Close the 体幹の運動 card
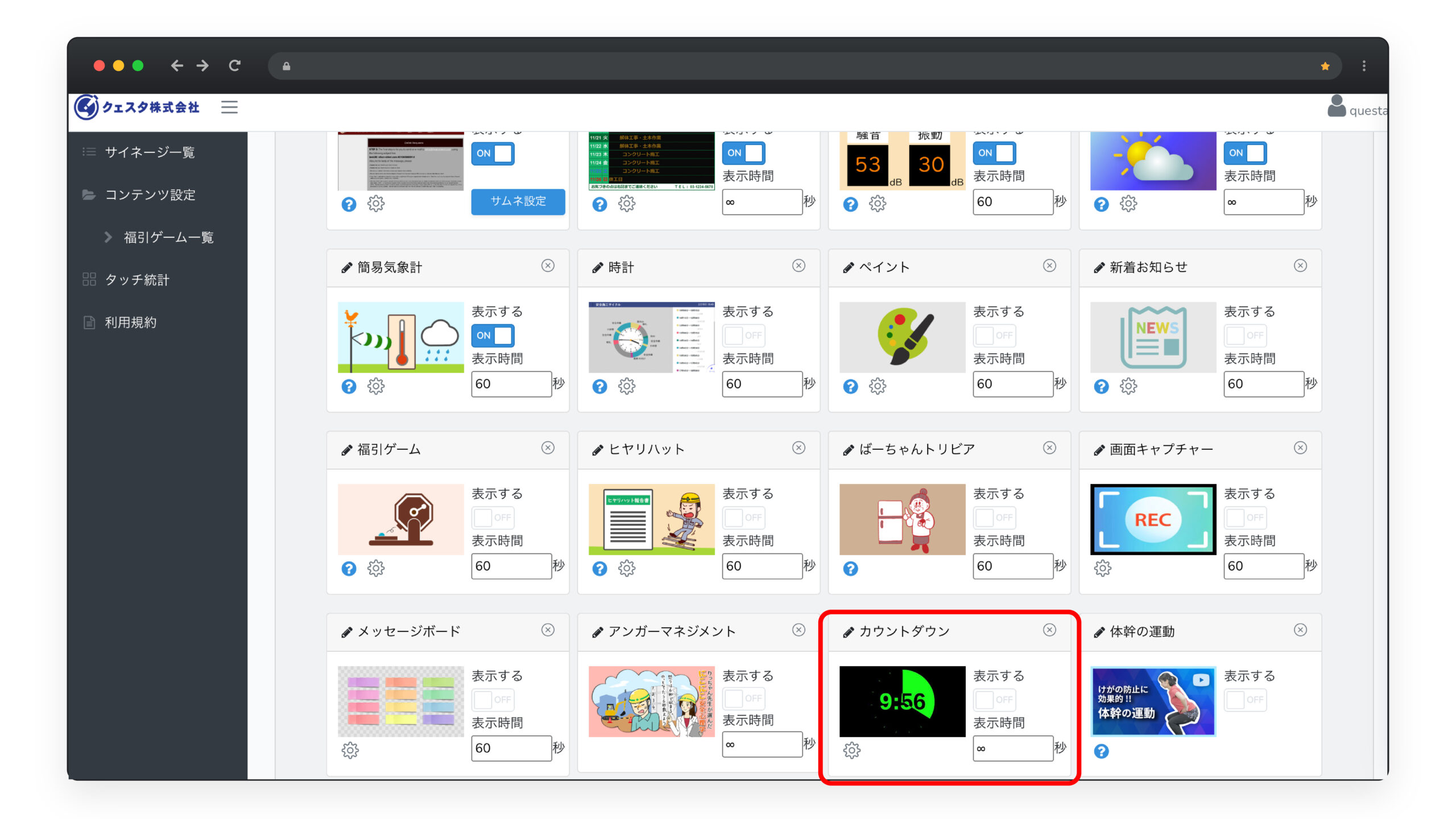This screenshot has height=819, width=1456. pos(1300,630)
